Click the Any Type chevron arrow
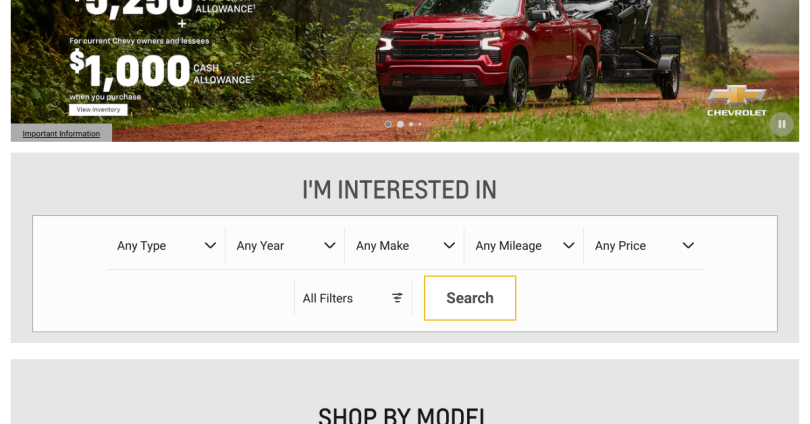Screen dimensions: 810x424 (x=210, y=246)
